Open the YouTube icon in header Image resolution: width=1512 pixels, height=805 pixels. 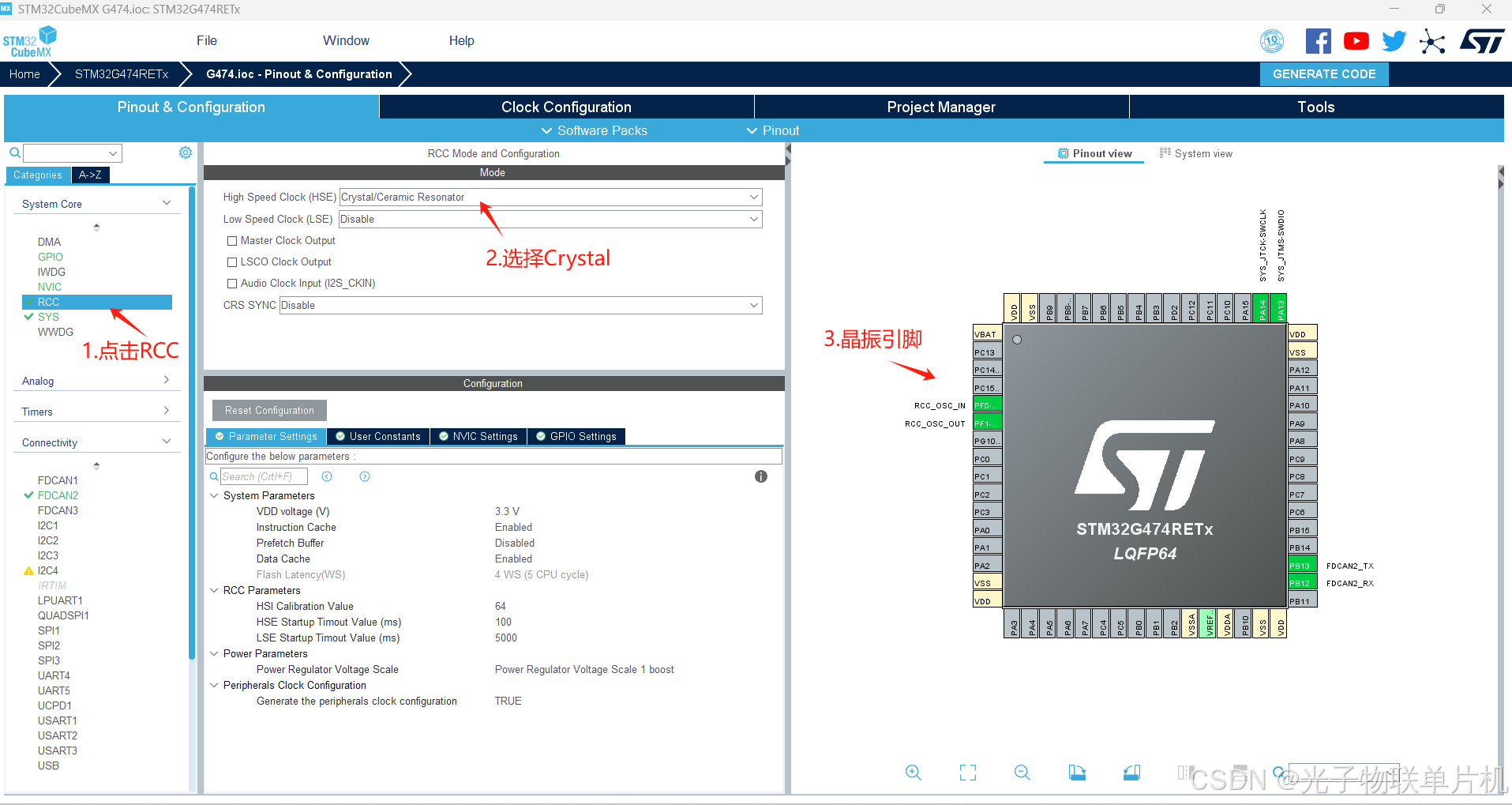click(1356, 41)
